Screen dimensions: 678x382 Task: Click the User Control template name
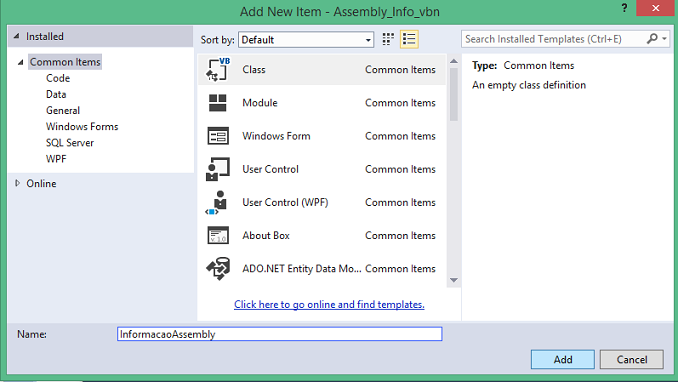point(270,169)
